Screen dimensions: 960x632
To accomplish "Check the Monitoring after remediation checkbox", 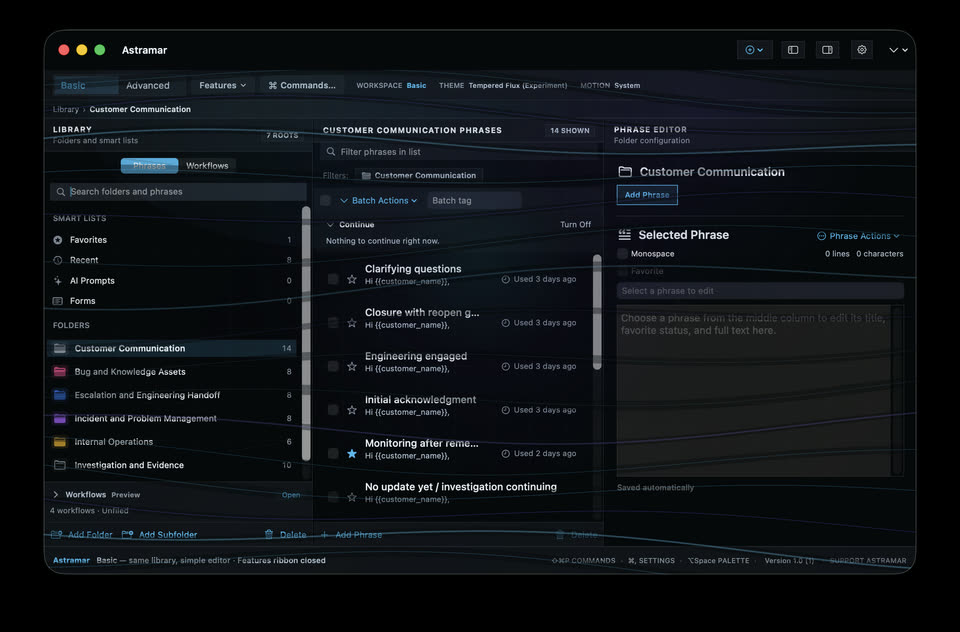I will (333, 454).
